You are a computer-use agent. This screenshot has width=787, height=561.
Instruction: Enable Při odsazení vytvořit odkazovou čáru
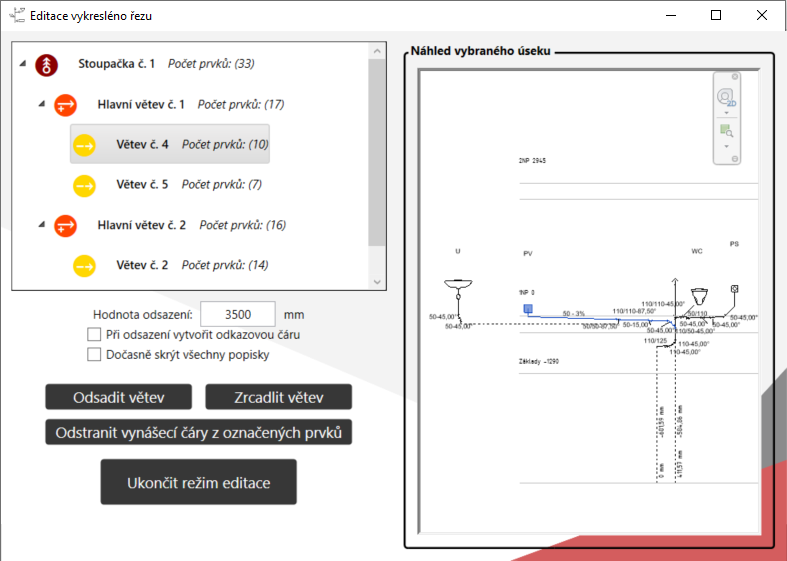tap(94, 334)
